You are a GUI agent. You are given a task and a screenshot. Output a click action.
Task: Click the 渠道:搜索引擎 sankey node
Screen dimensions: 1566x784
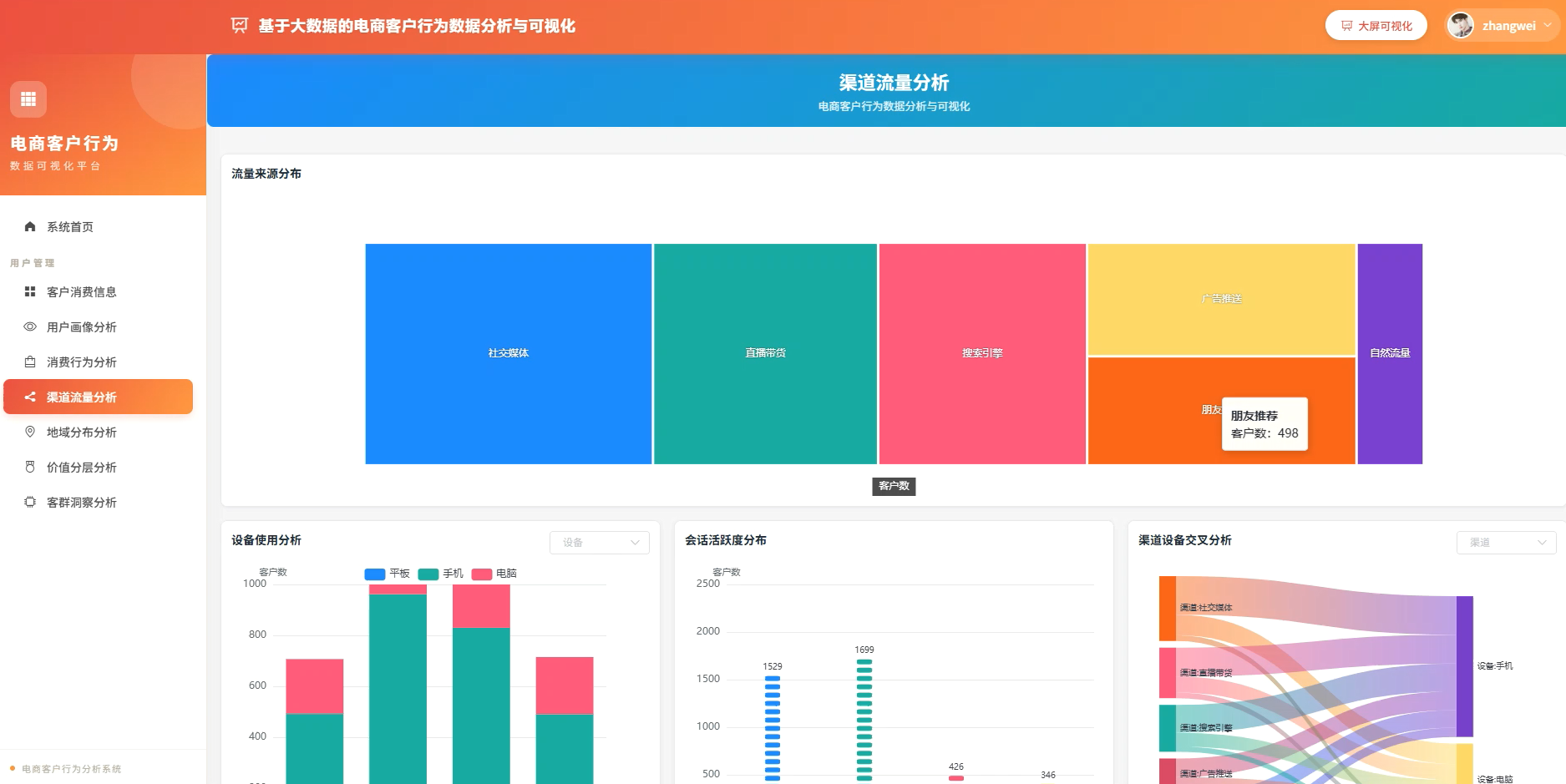pos(1168,728)
